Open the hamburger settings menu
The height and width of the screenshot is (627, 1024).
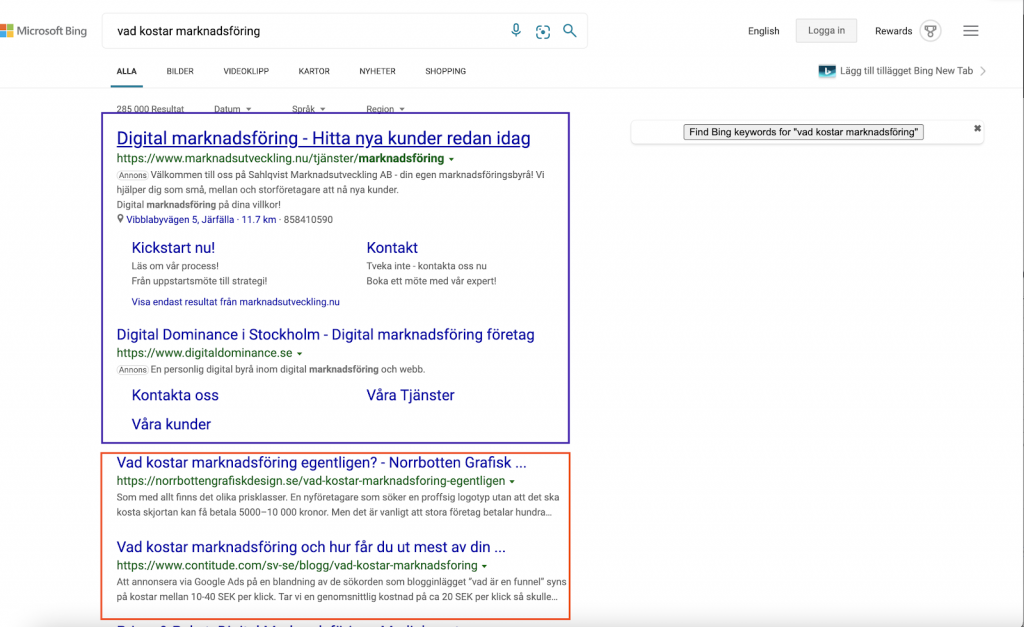[970, 31]
